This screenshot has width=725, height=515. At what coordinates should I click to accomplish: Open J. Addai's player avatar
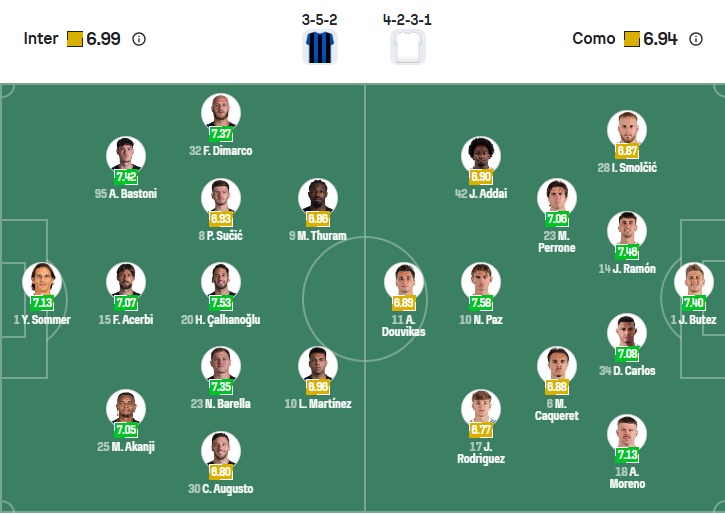click(x=481, y=156)
